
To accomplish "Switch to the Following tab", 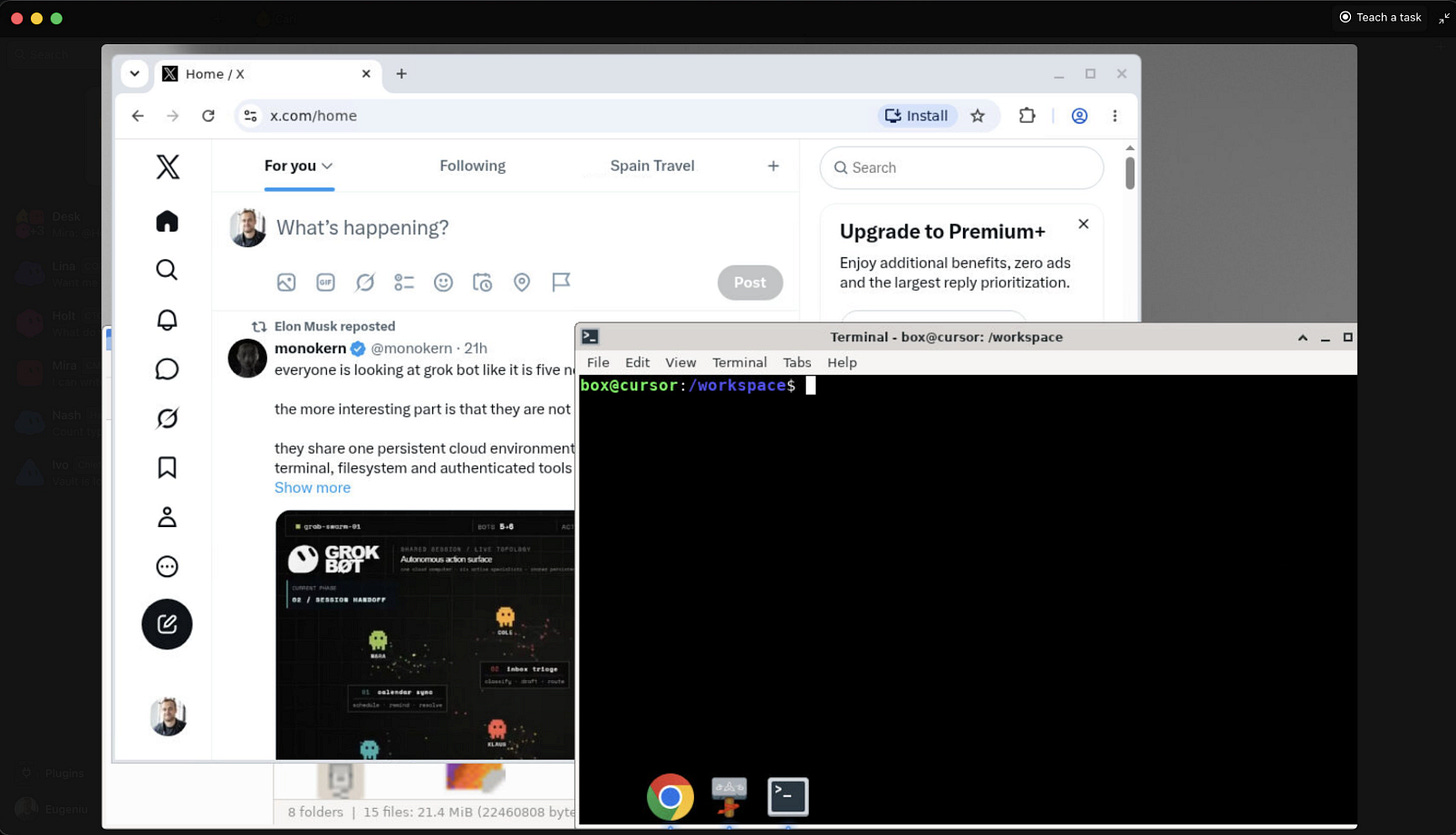I will [x=472, y=166].
